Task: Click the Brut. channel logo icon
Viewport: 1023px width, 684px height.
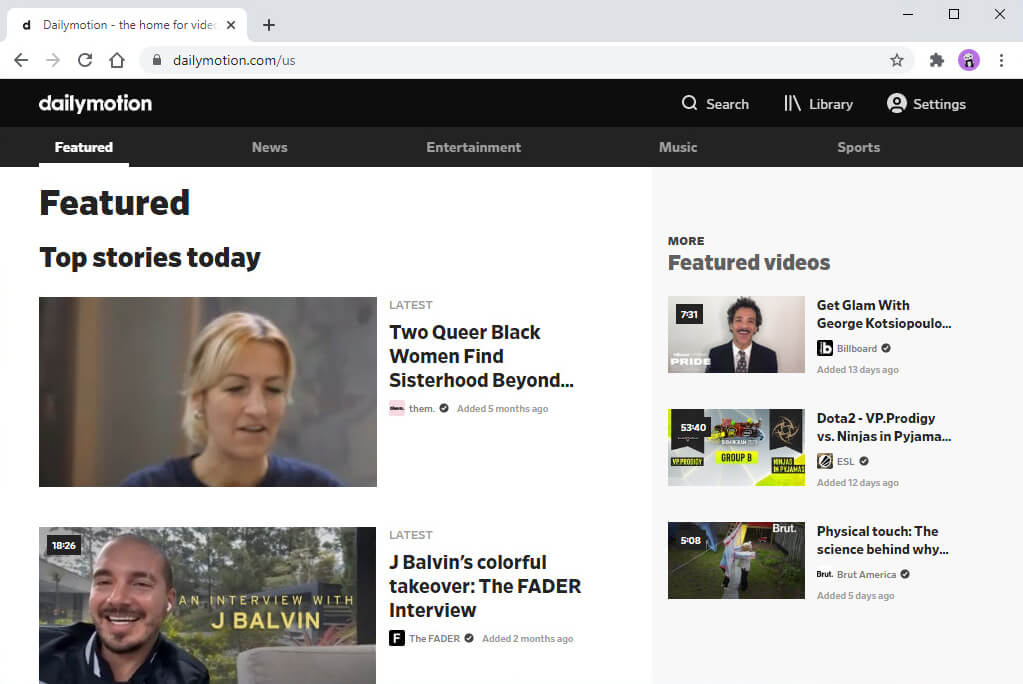Action: (825, 574)
